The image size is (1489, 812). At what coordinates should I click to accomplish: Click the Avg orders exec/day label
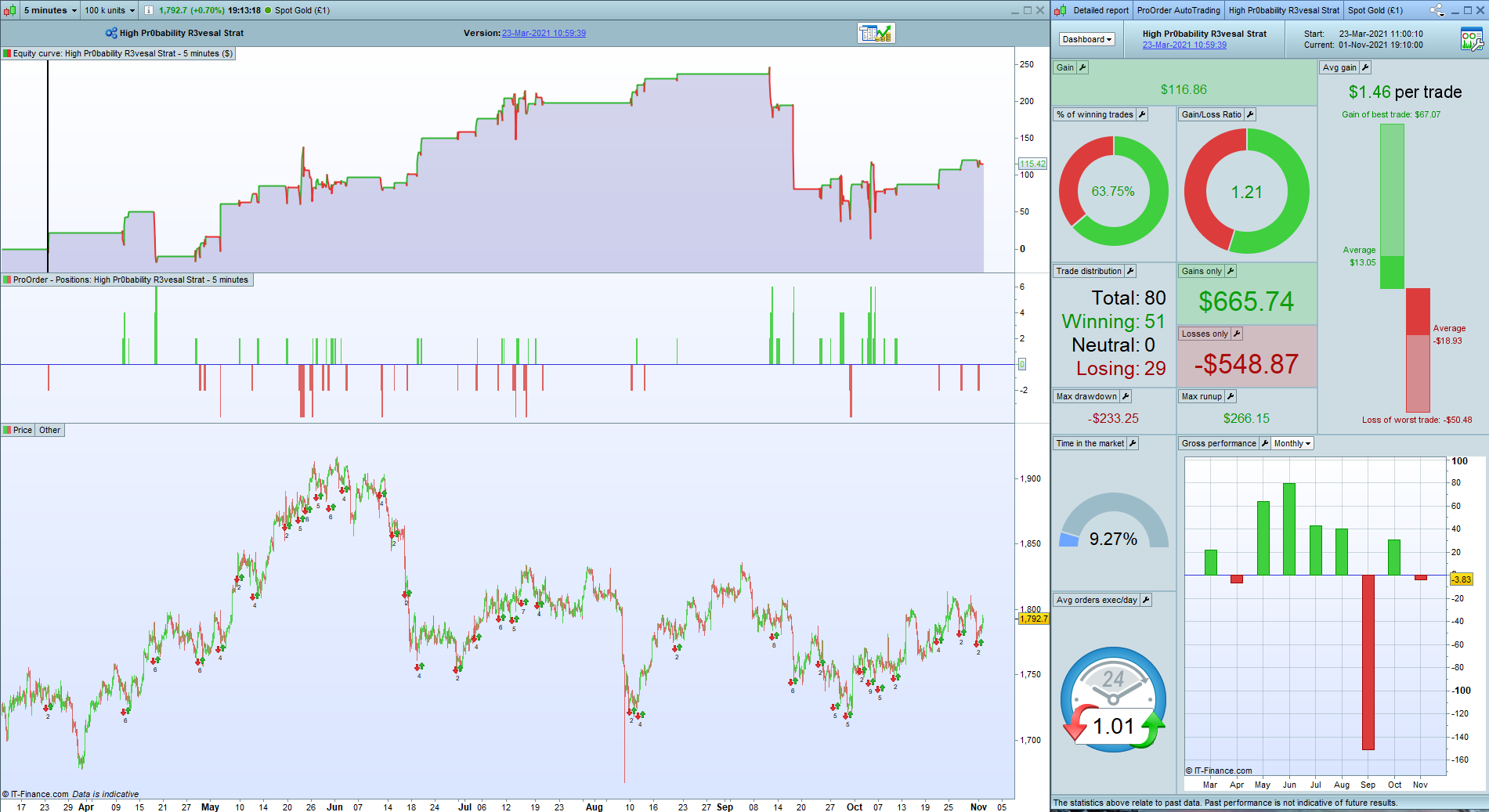(1097, 600)
